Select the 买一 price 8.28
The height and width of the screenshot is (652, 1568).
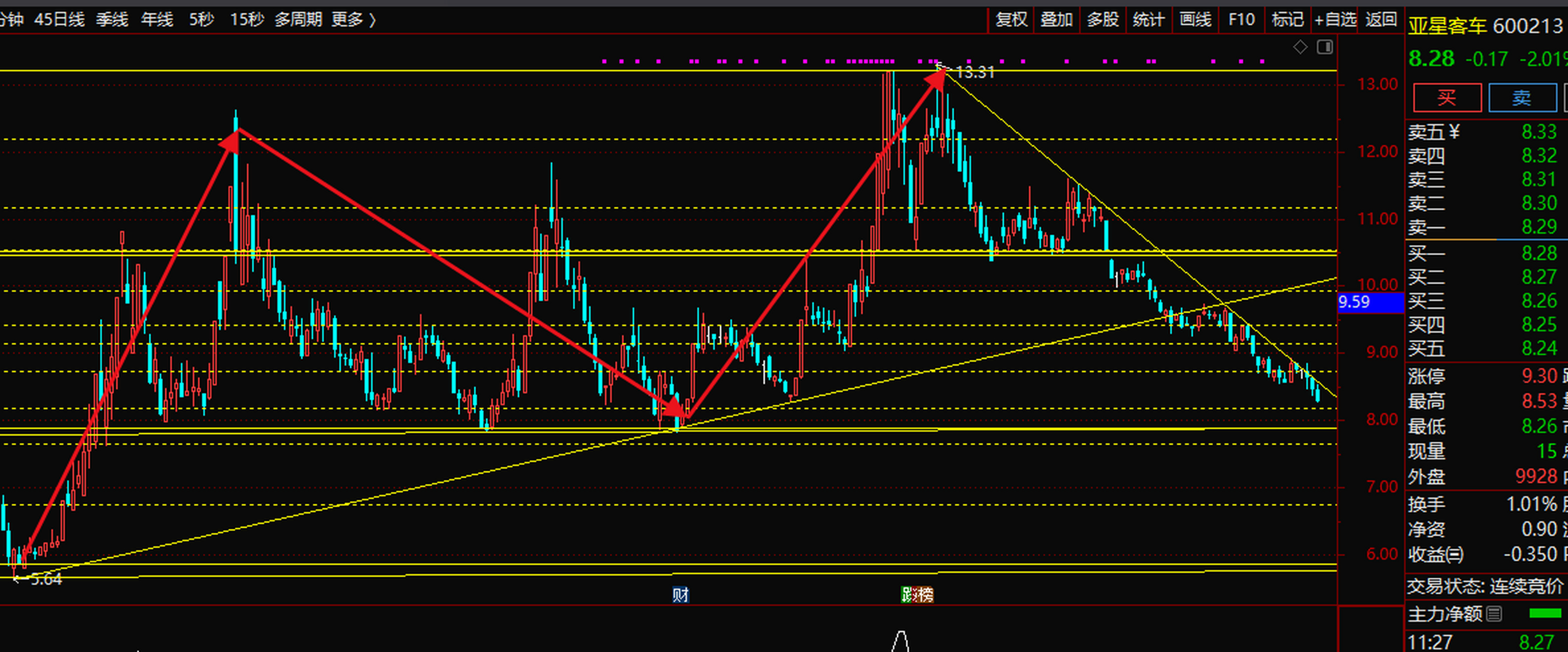[1539, 253]
